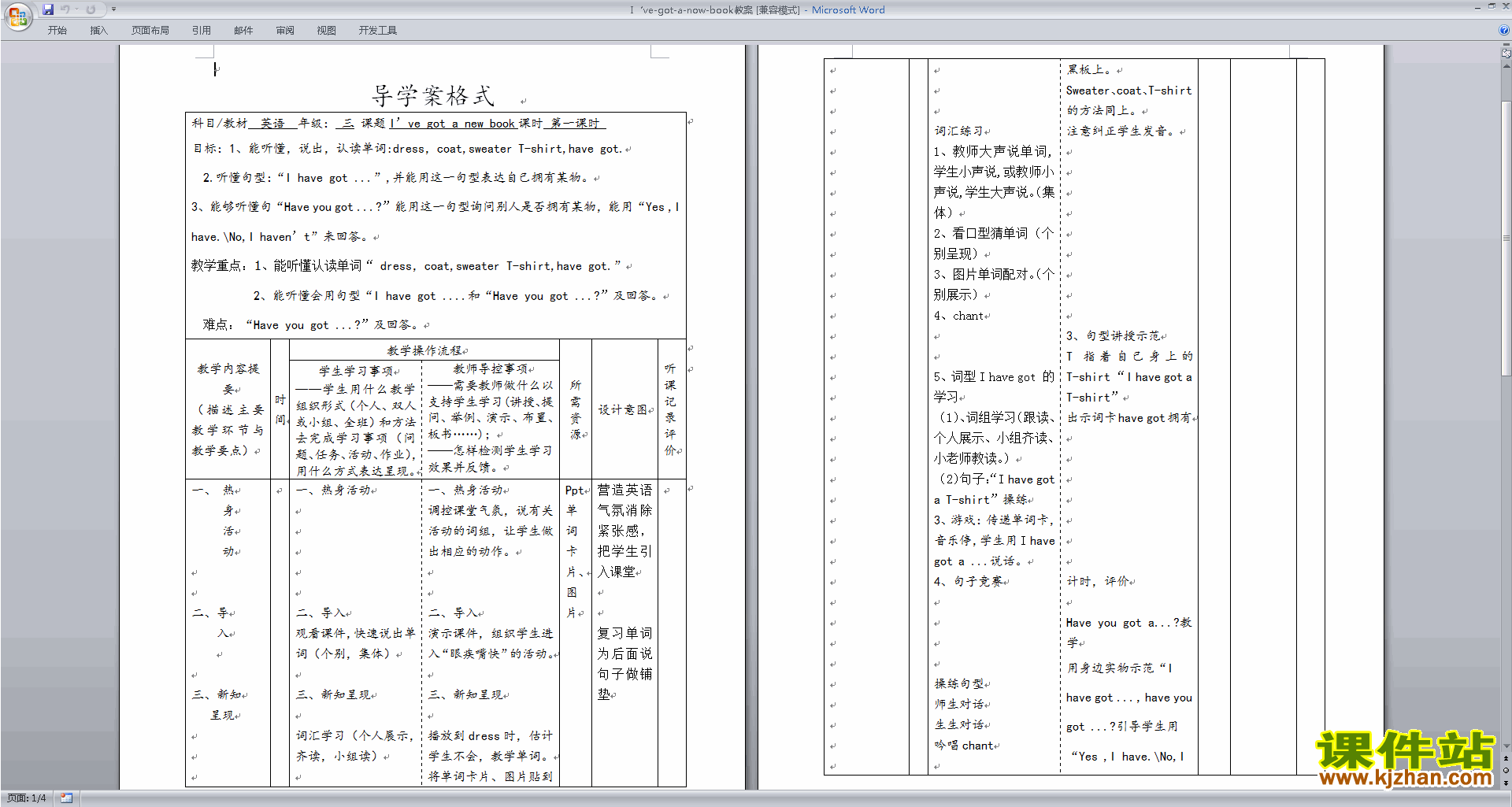1512x807 pixels.
Task: Click the table header 教学操作流程
Action: tap(424, 350)
